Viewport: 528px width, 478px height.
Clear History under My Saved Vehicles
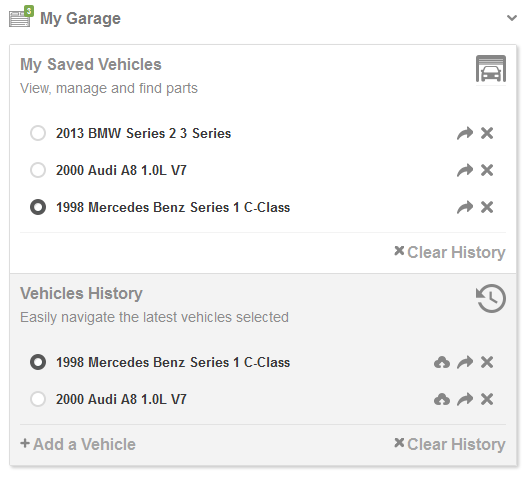click(x=450, y=252)
